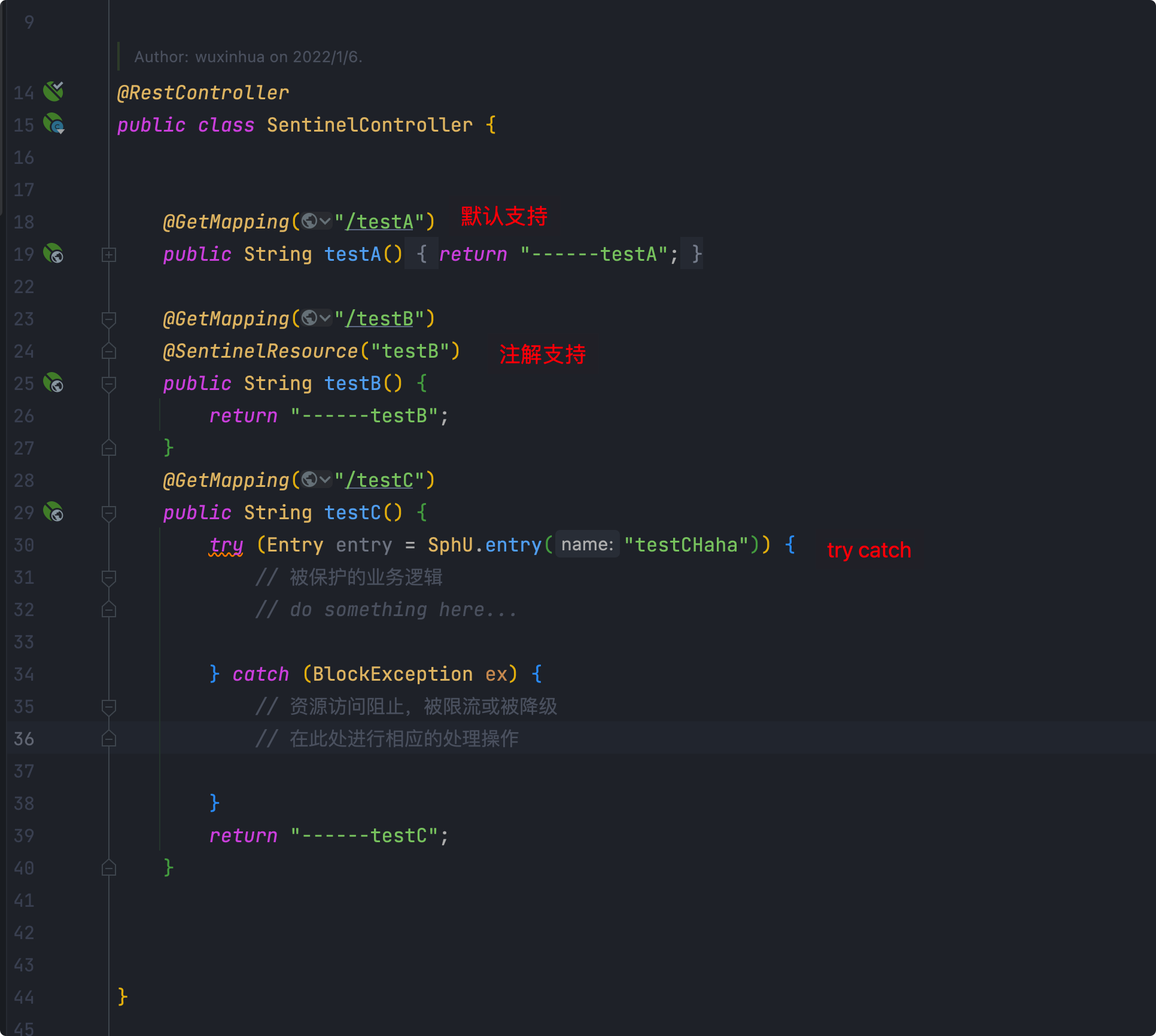Click underlined try keyword on line 30
This screenshot has height=1036, width=1156.
226,545
